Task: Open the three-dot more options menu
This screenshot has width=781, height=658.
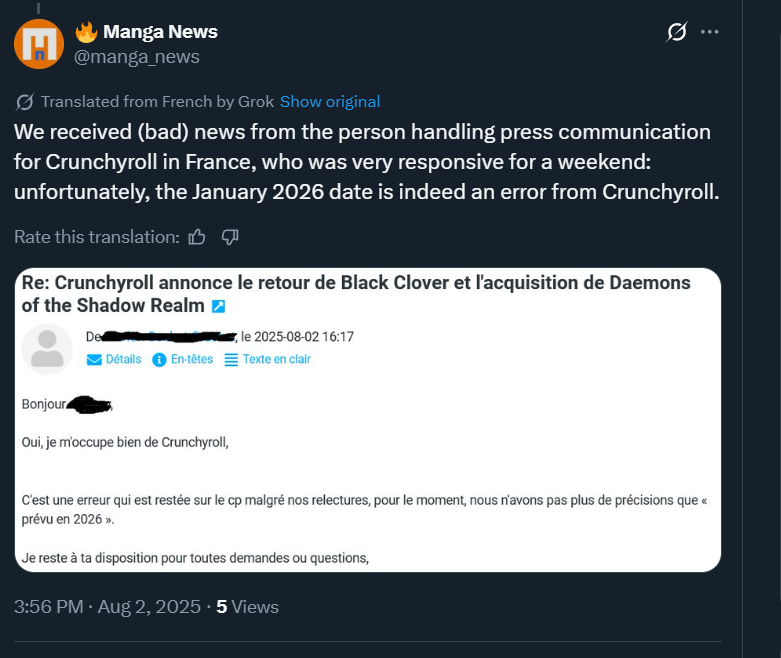Action: 709,32
